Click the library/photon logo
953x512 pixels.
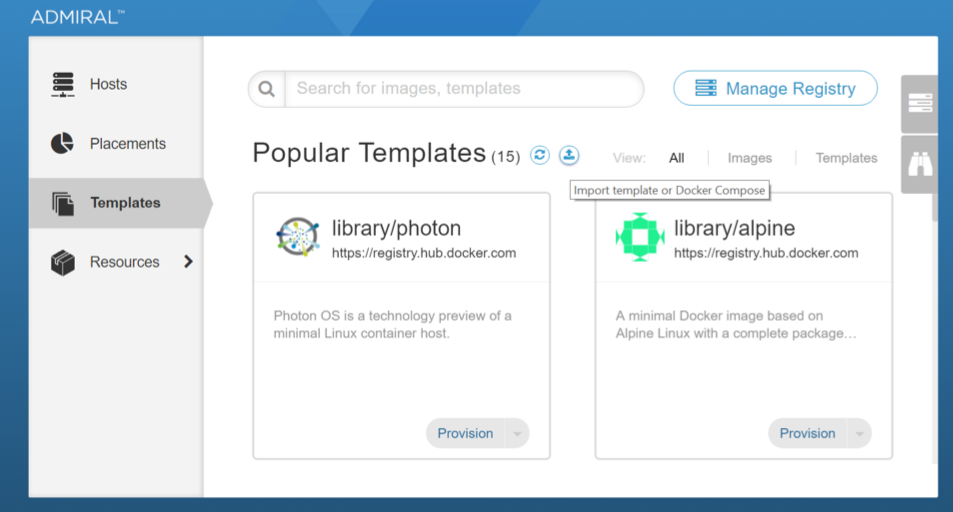click(x=298, y=237)
